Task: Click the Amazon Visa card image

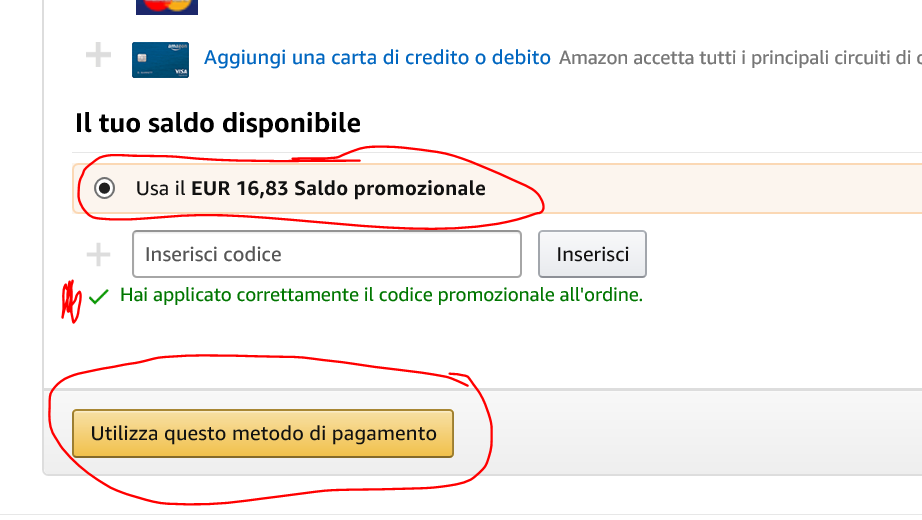Action: 160,60
